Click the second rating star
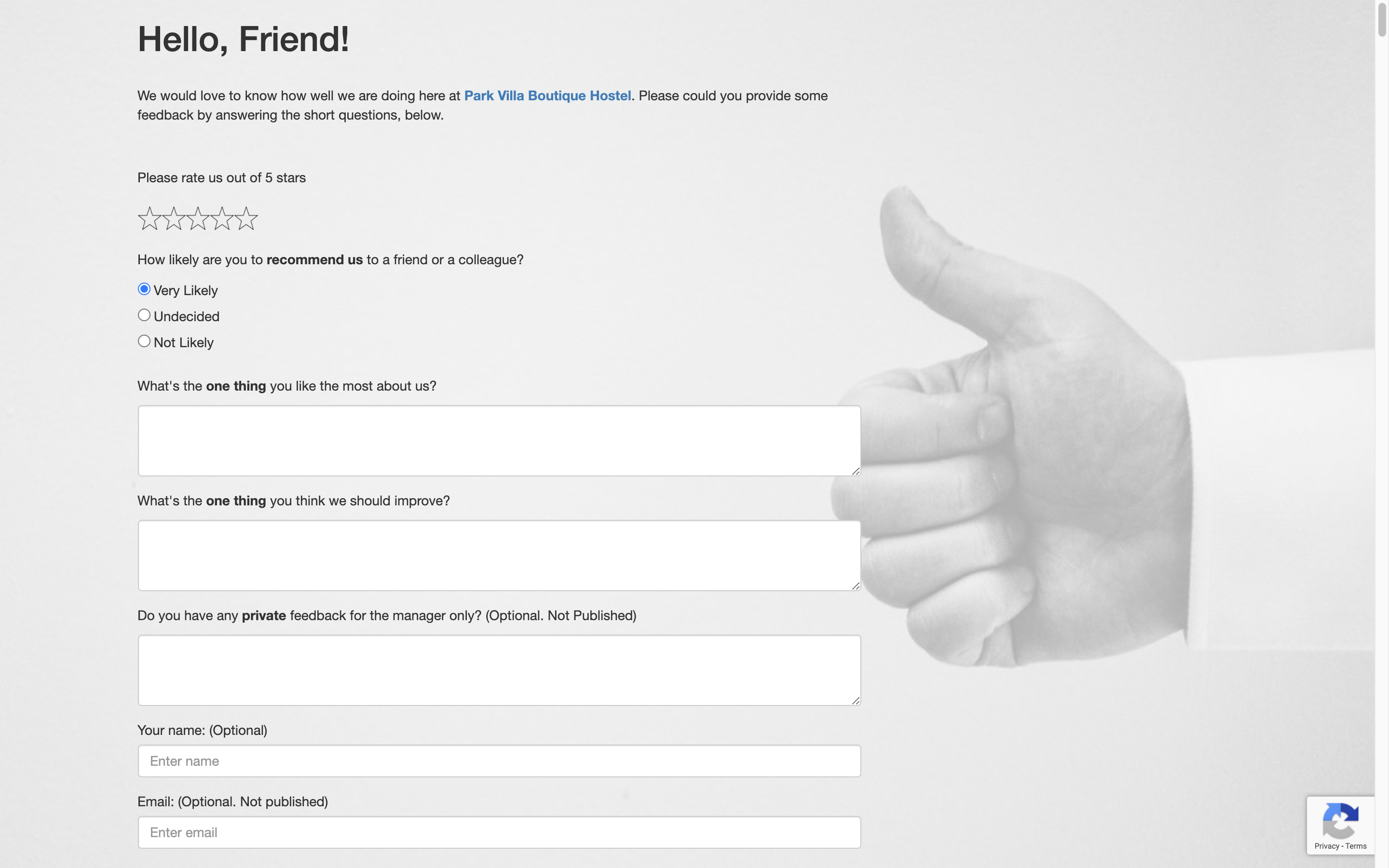 (x=173, y=219)
